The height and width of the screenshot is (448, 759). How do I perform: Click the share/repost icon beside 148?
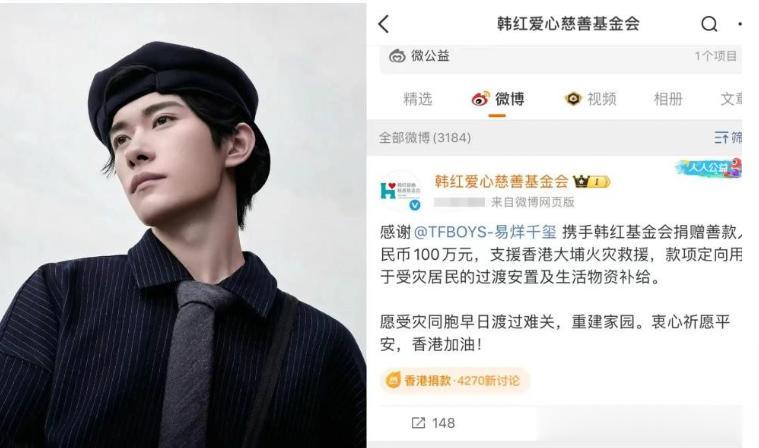418,423
